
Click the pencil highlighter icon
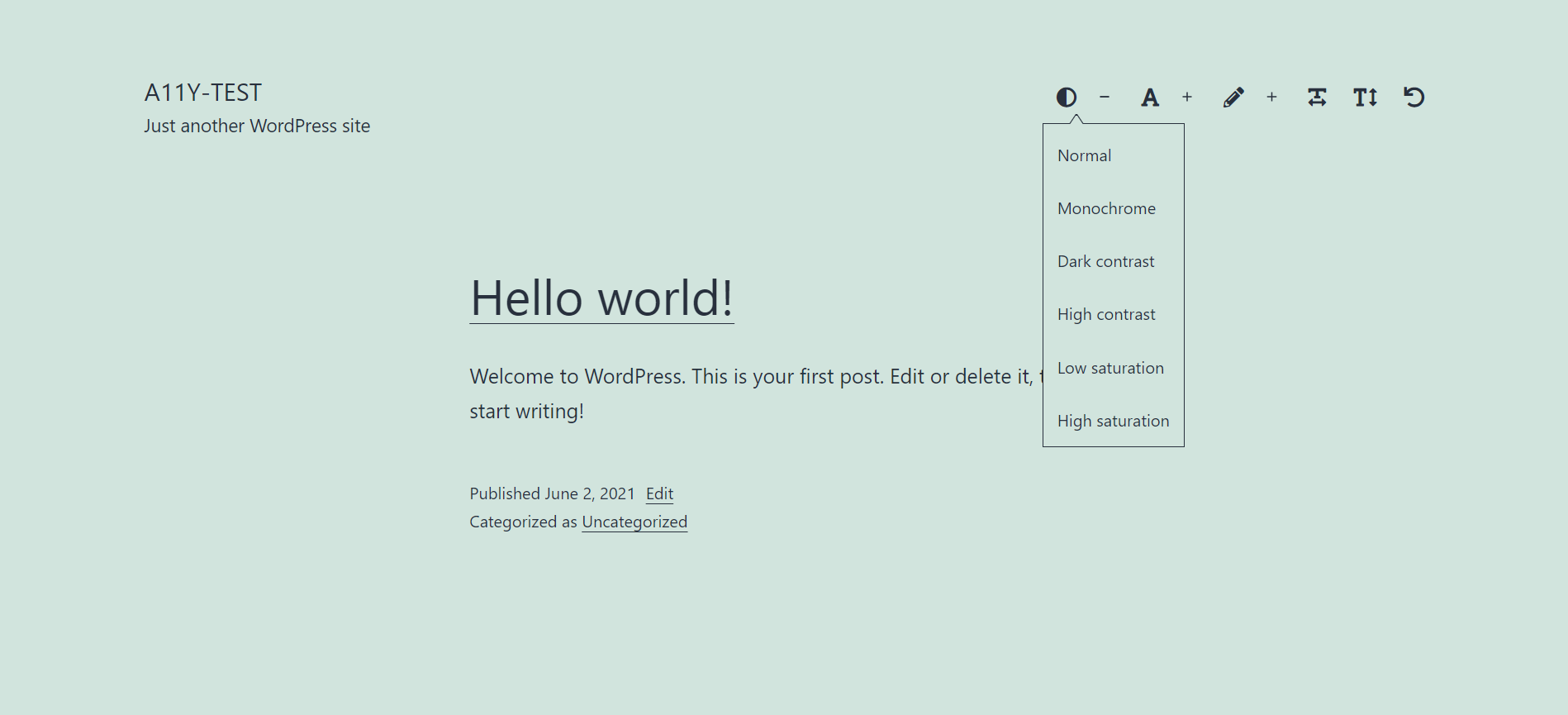click(1233, 98)
